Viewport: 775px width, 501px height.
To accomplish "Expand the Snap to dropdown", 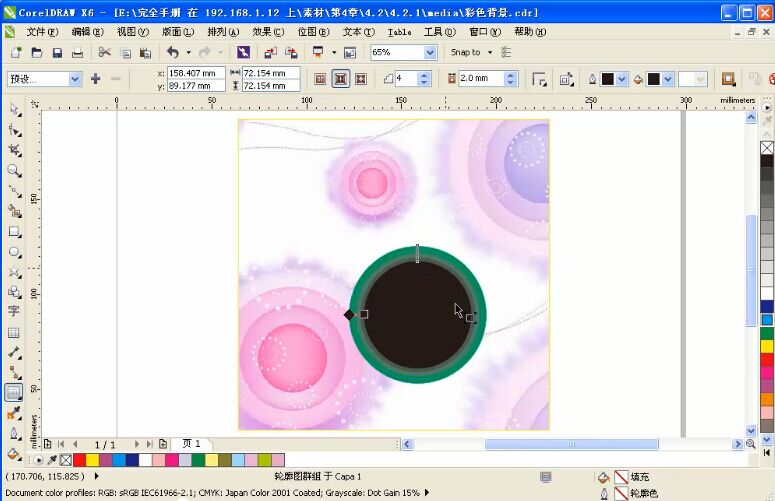I will [x=490, y=52].
